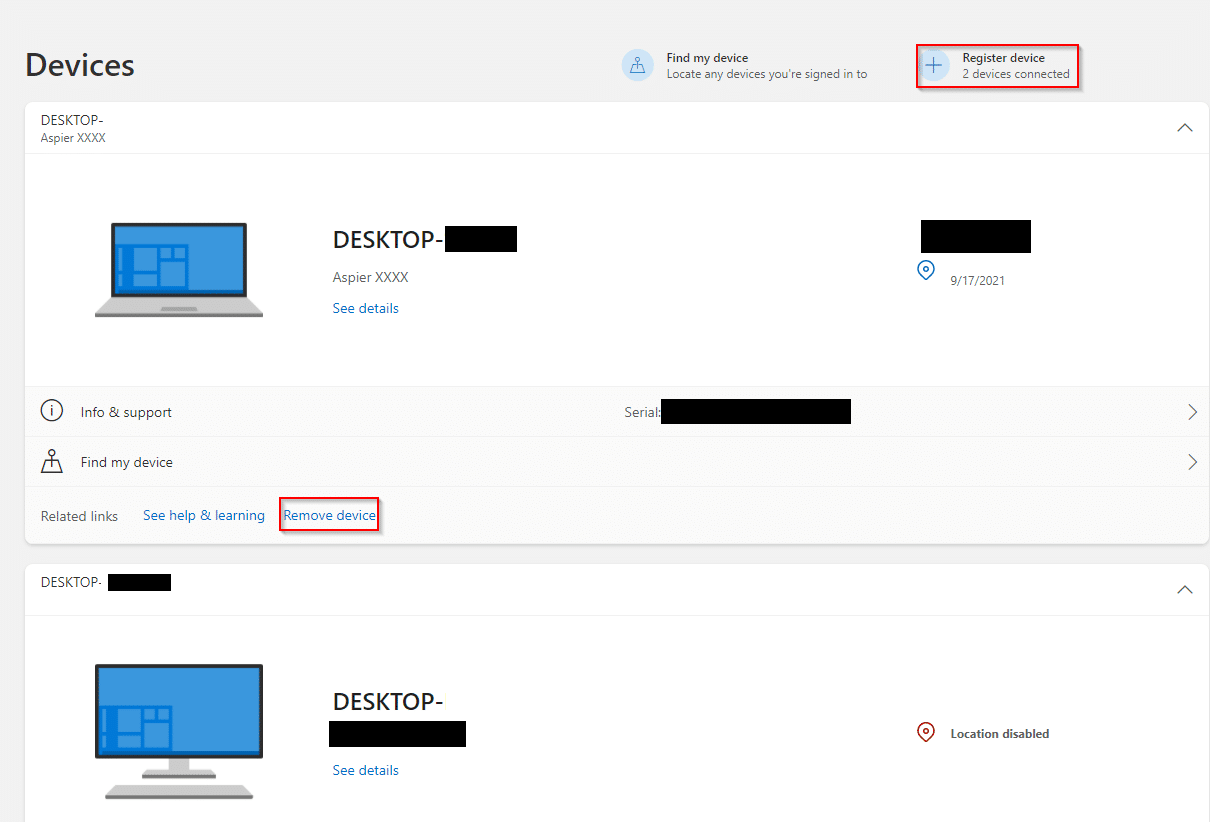Click the Remove device link
Image resolution: width=1210 pixels, height=822 pixels.
coord(330,515)
